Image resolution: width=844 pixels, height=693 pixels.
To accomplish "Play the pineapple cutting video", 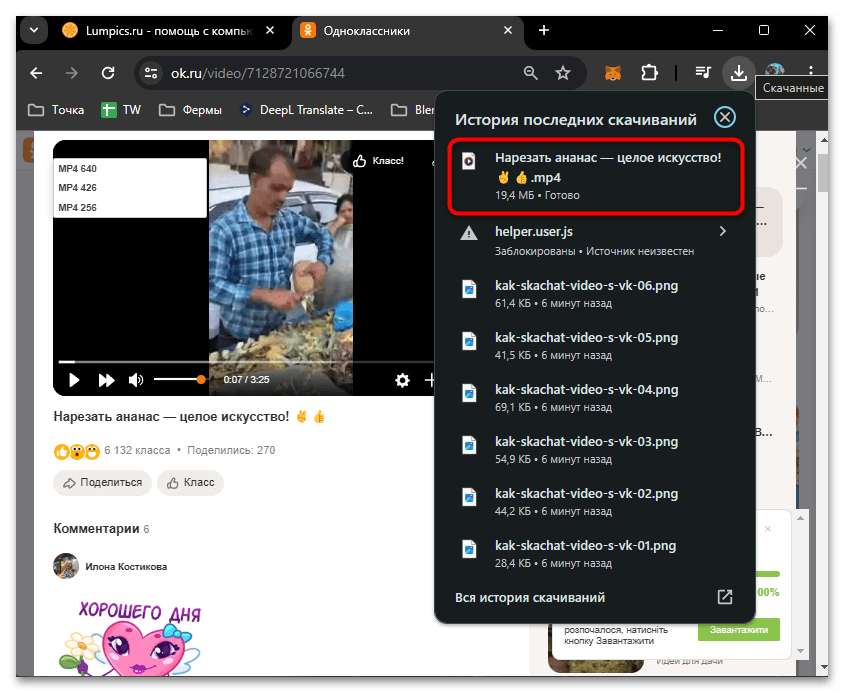I will tap(73, 380).
